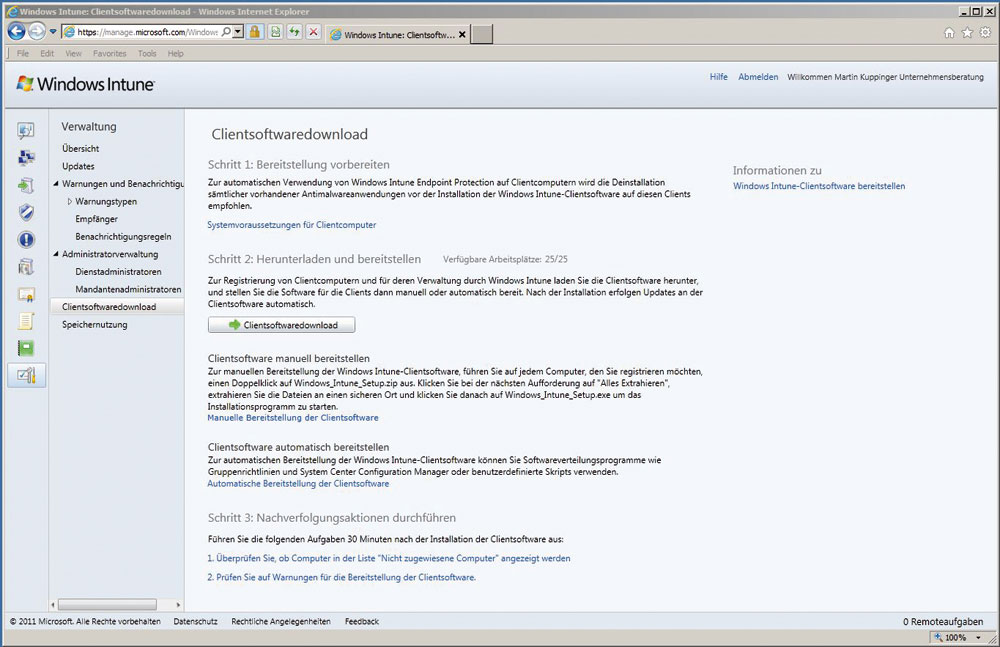Close the Windows Intune browser tab
Image resolution: width=1000 pixels, height=647 pixels.
(462, 35)
